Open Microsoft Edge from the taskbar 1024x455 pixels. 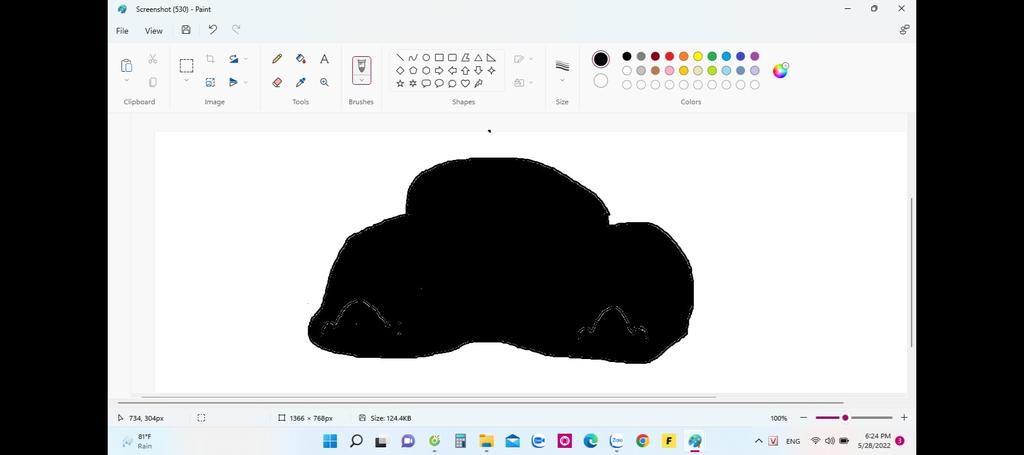[x=590, y=441]
